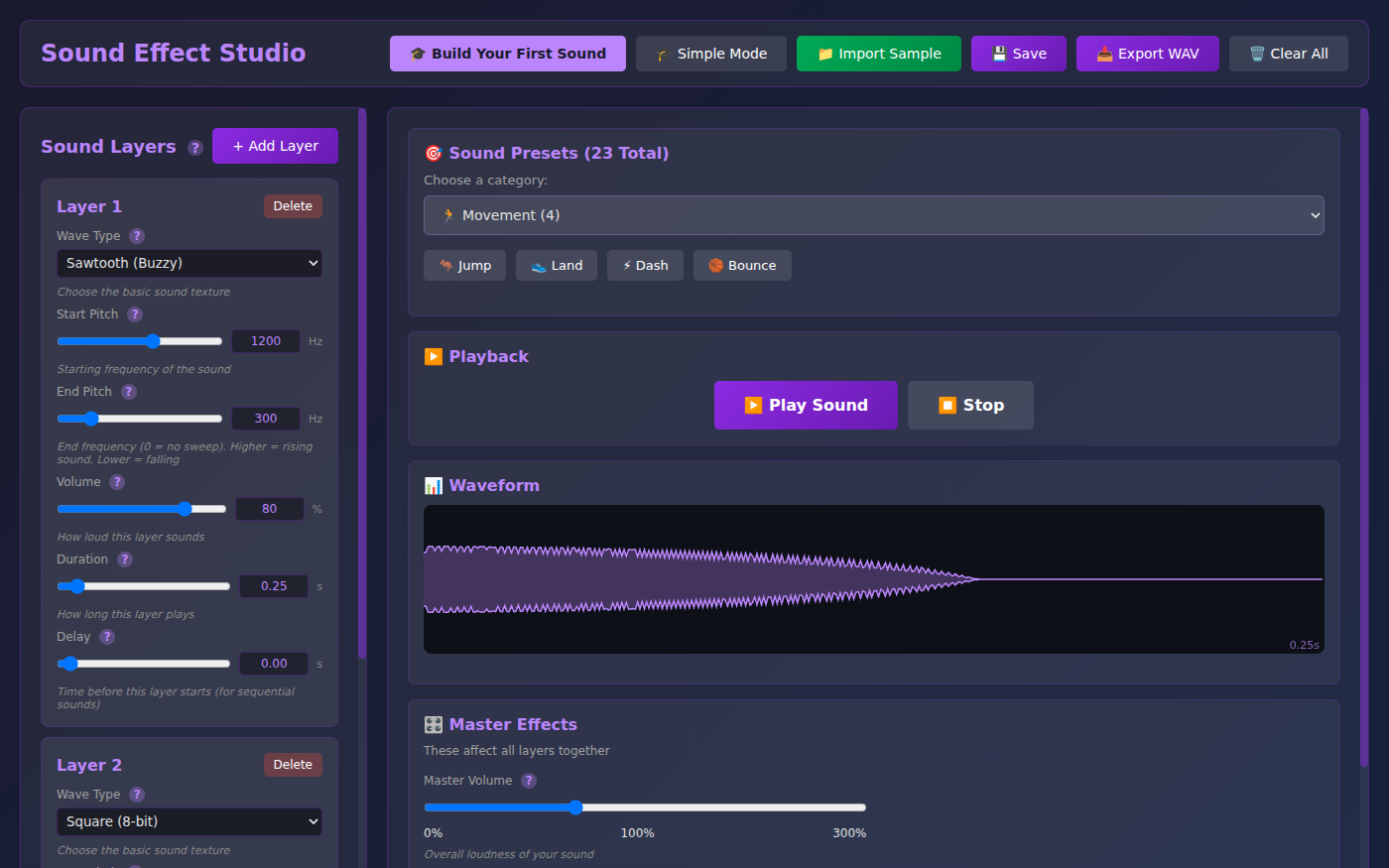Click End Pitch value field 300
Image resolution: width=1389 pixels, height=868 pixels.
pyautogui.click(x=266, y=419)
